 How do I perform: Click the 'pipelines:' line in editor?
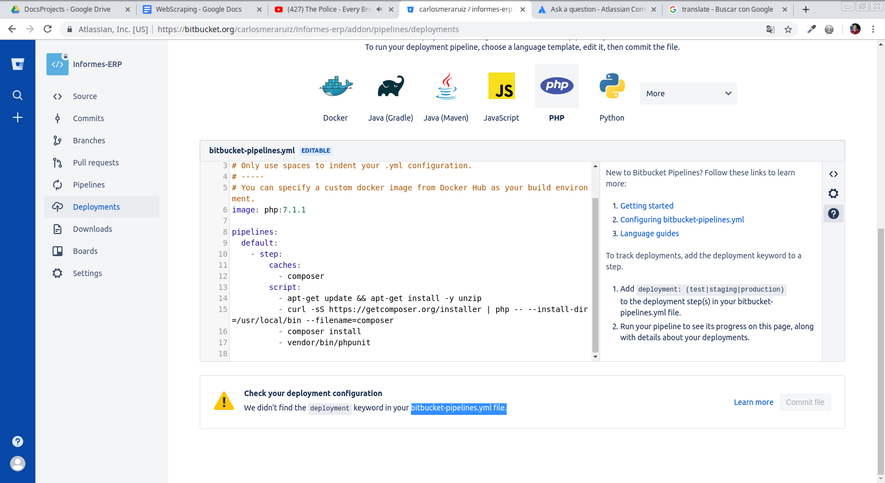point(255,232)
